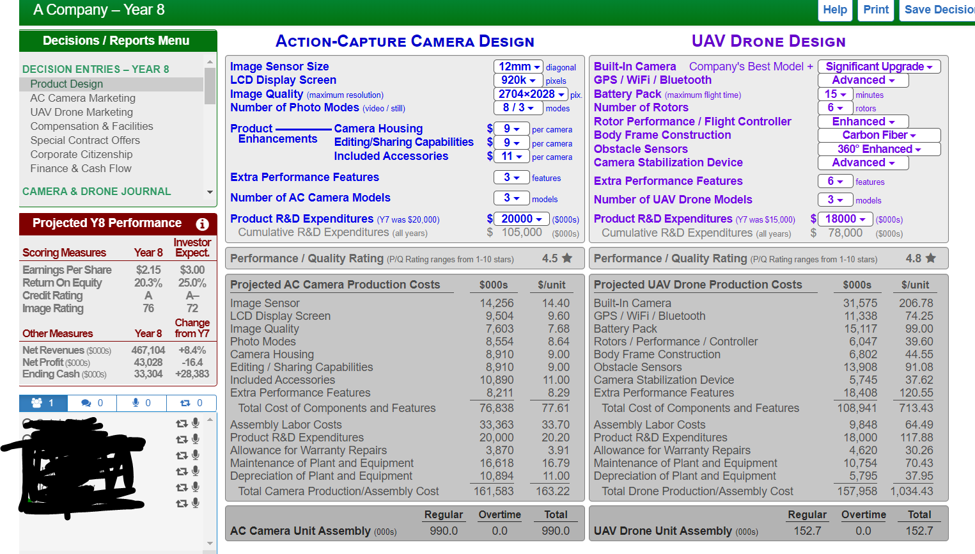Open the Obstacle Sensors 360° Enhanced dropdown
Screen dimensions: 975x554
(x=879, y=149)
